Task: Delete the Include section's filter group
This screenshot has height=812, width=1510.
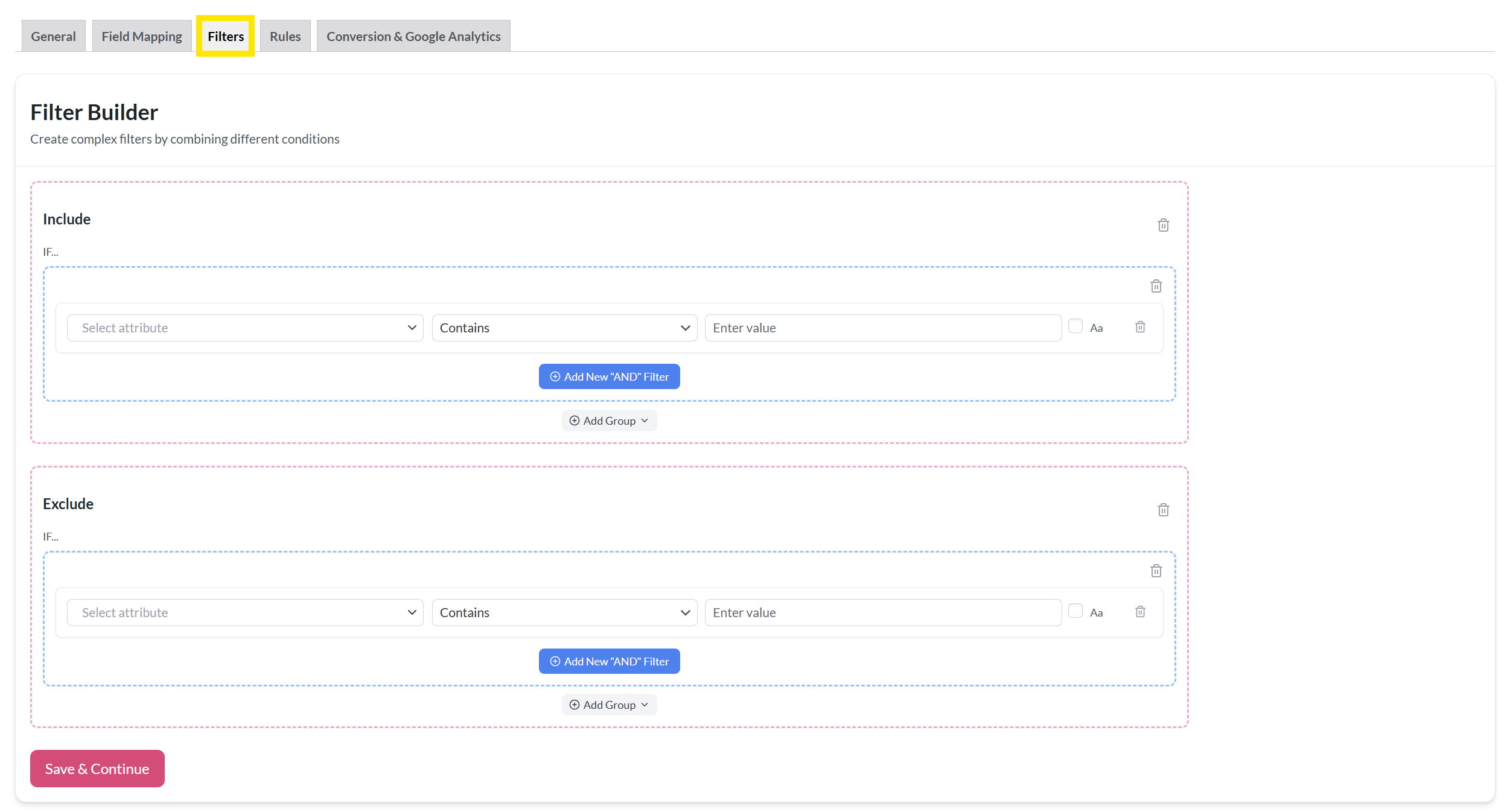Action: tap(1156, 286)
